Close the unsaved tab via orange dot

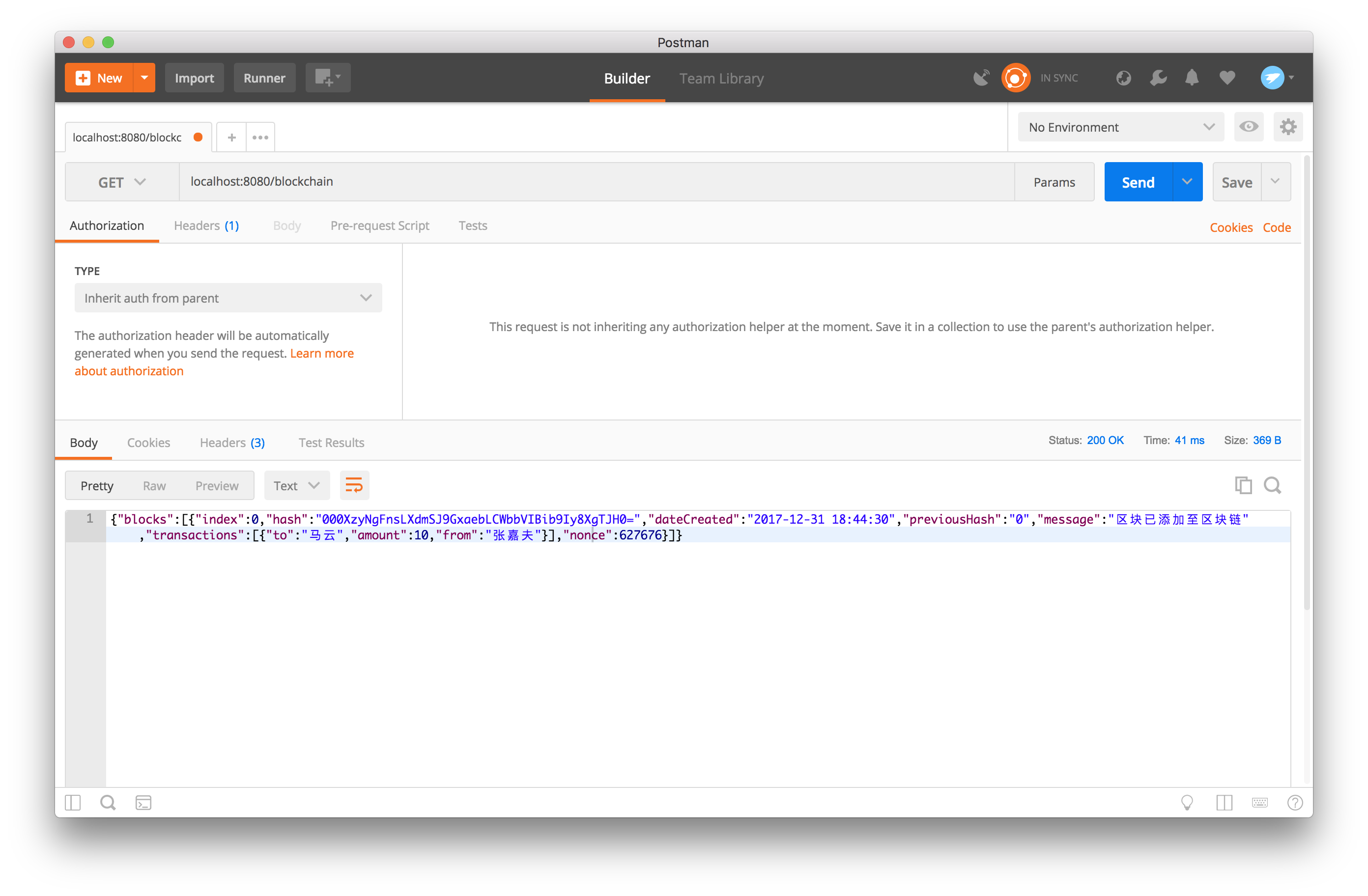click(x=198, y=137)
